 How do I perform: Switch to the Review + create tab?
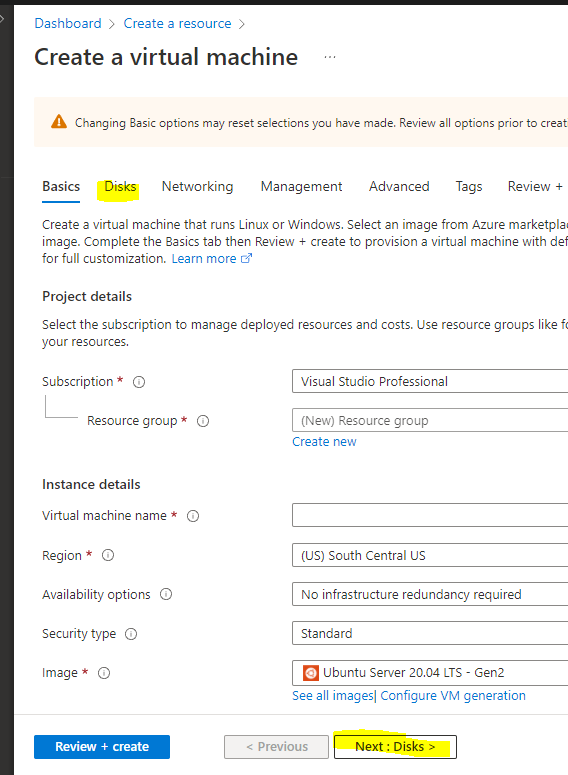[537, 186]
